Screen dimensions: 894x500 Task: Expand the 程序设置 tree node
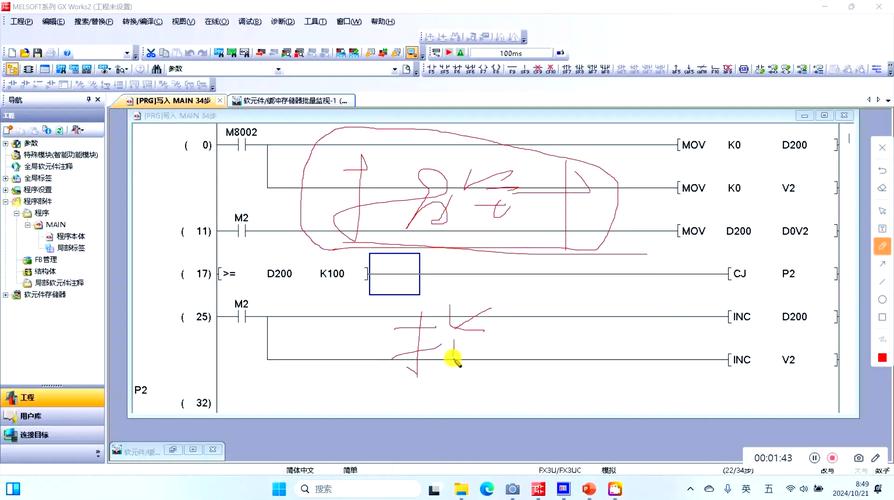point(6,190)
